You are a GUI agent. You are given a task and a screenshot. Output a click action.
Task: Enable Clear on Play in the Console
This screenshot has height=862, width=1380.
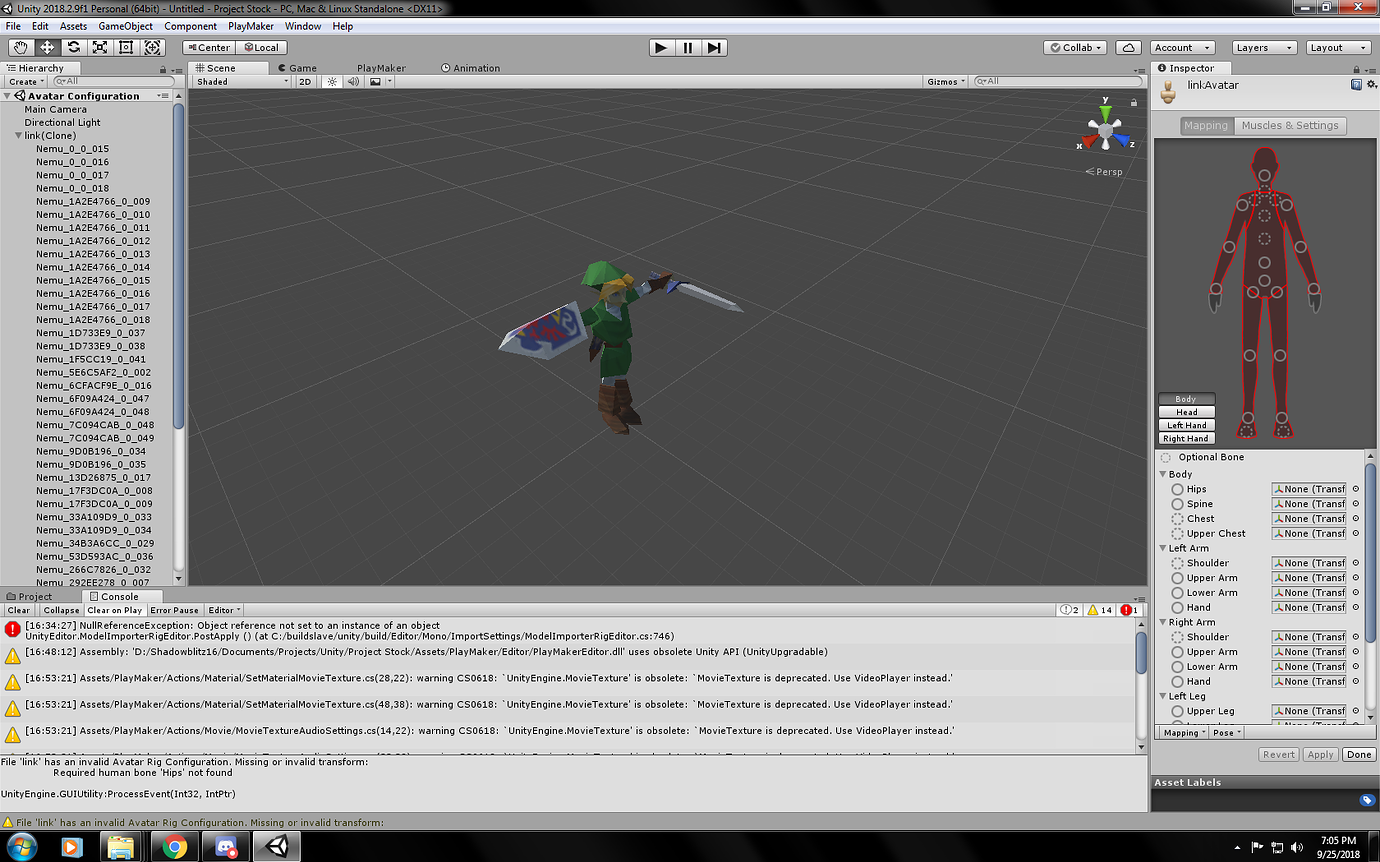tap(113, 610)
